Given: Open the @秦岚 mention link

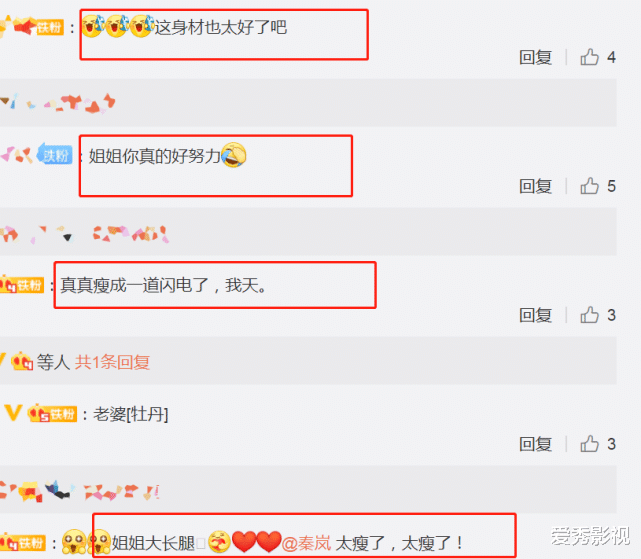Looking at the screenshot, I should pyautogui.click(x=306, y=543).
